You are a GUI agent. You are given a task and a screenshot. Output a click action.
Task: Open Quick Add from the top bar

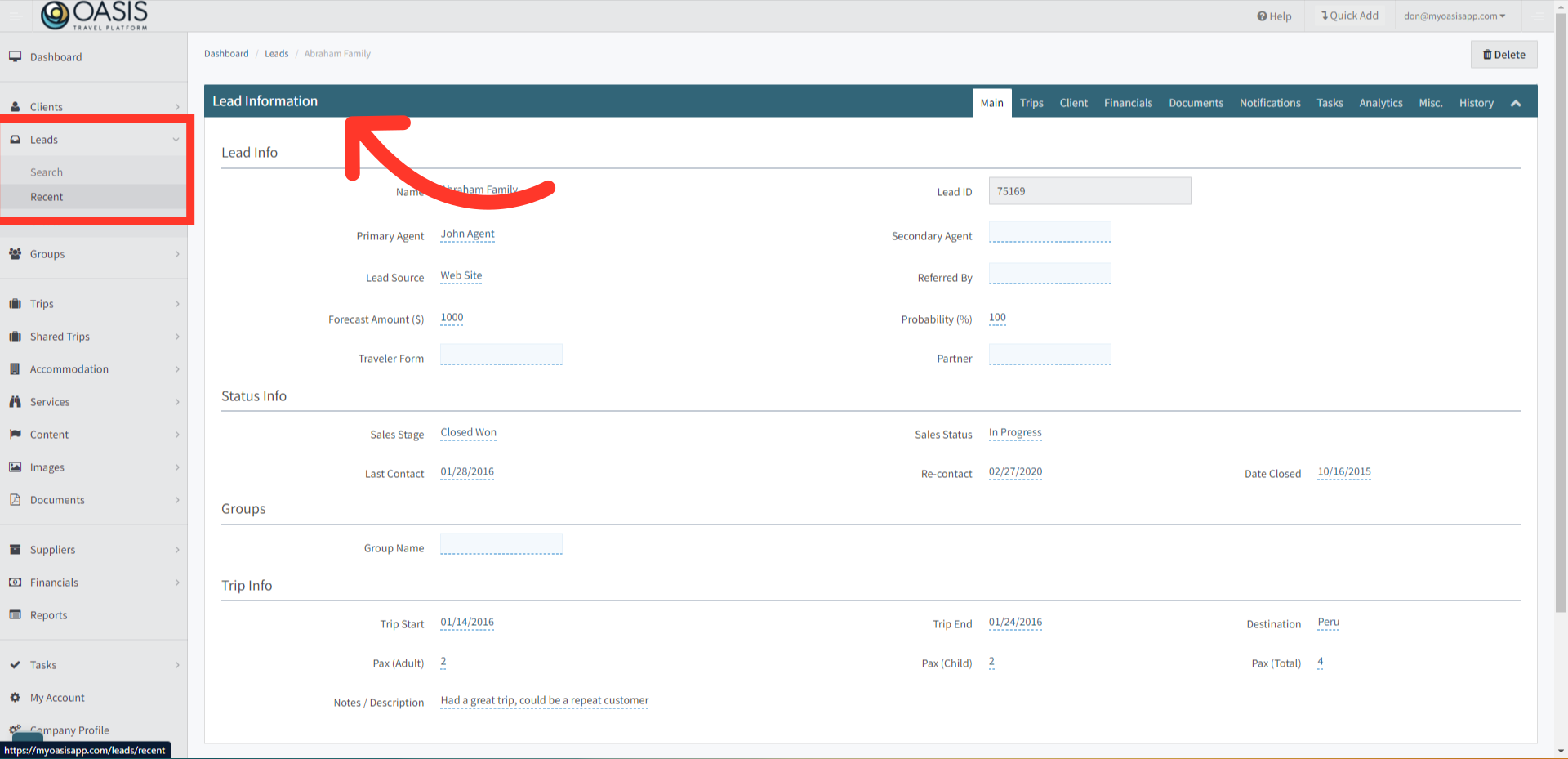[x=1348, y=15]
